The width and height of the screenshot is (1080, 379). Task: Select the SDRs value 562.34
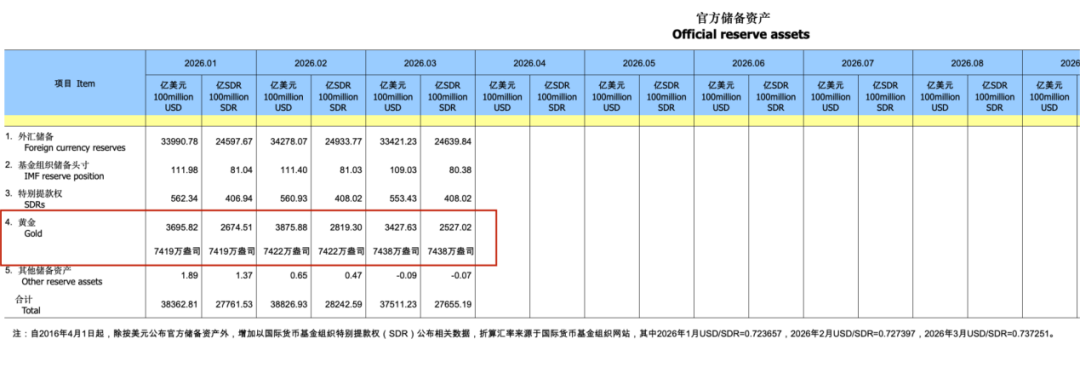pyautogui.click(x=184, y=199)
